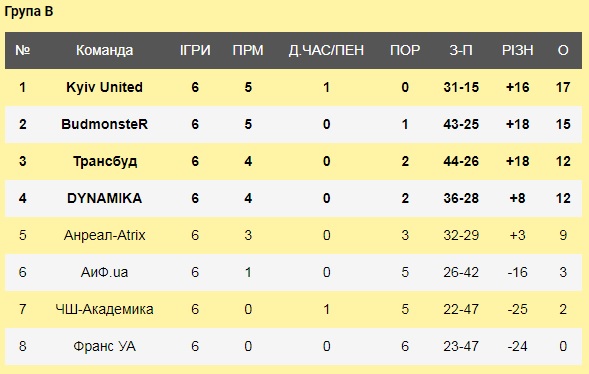Image resolution: width=589 pixels, height=374 pixels.
Task: Open the BudmonsteR team entry
Action: (x=104, y=124)
